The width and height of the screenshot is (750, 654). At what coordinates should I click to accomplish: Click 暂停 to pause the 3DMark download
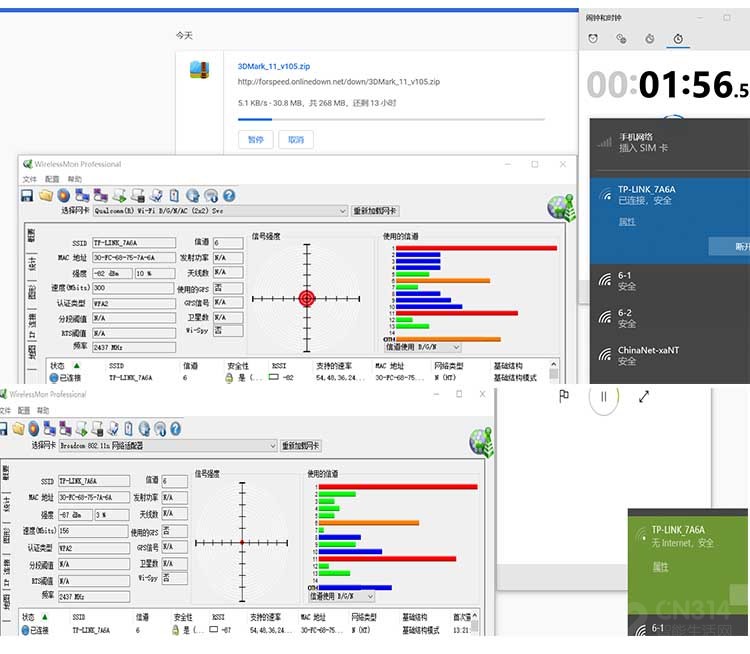(x=255, y=140)
